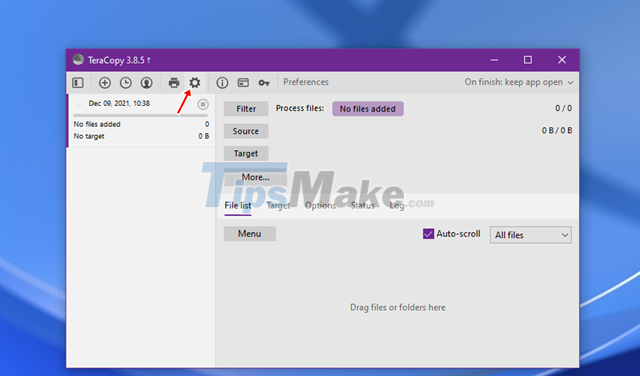This screenshot has width=640, height=376.
Task: Click the printer icon in toolbar
Action: click(174, 83)
